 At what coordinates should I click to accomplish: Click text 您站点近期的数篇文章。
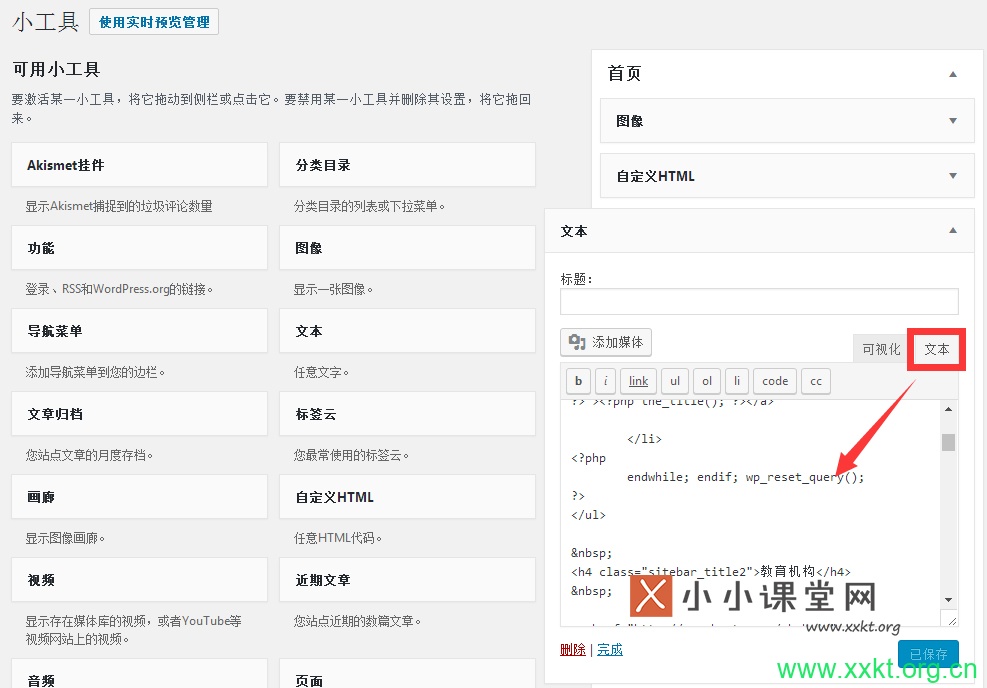[357, 621]
